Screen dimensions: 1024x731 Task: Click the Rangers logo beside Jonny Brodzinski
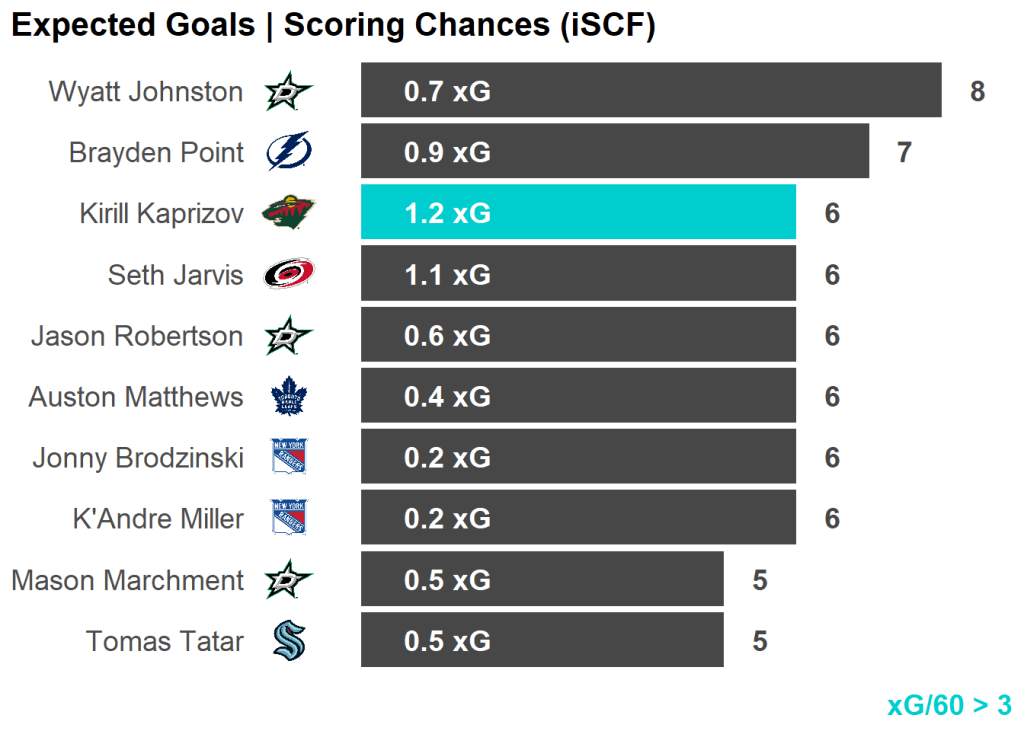[289, 458]
